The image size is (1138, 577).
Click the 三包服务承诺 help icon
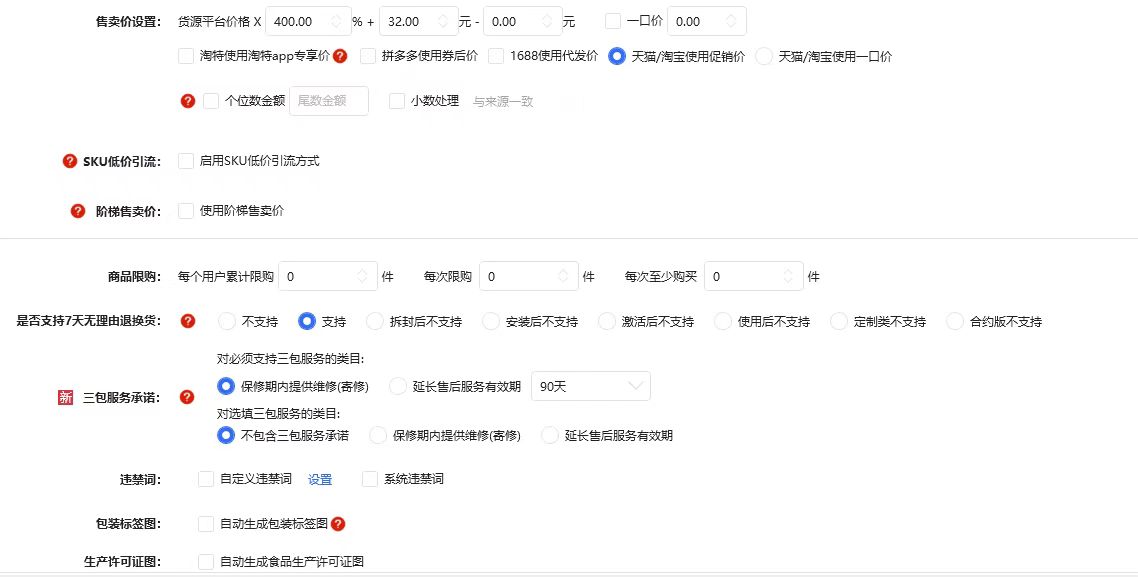pos(186,396)
